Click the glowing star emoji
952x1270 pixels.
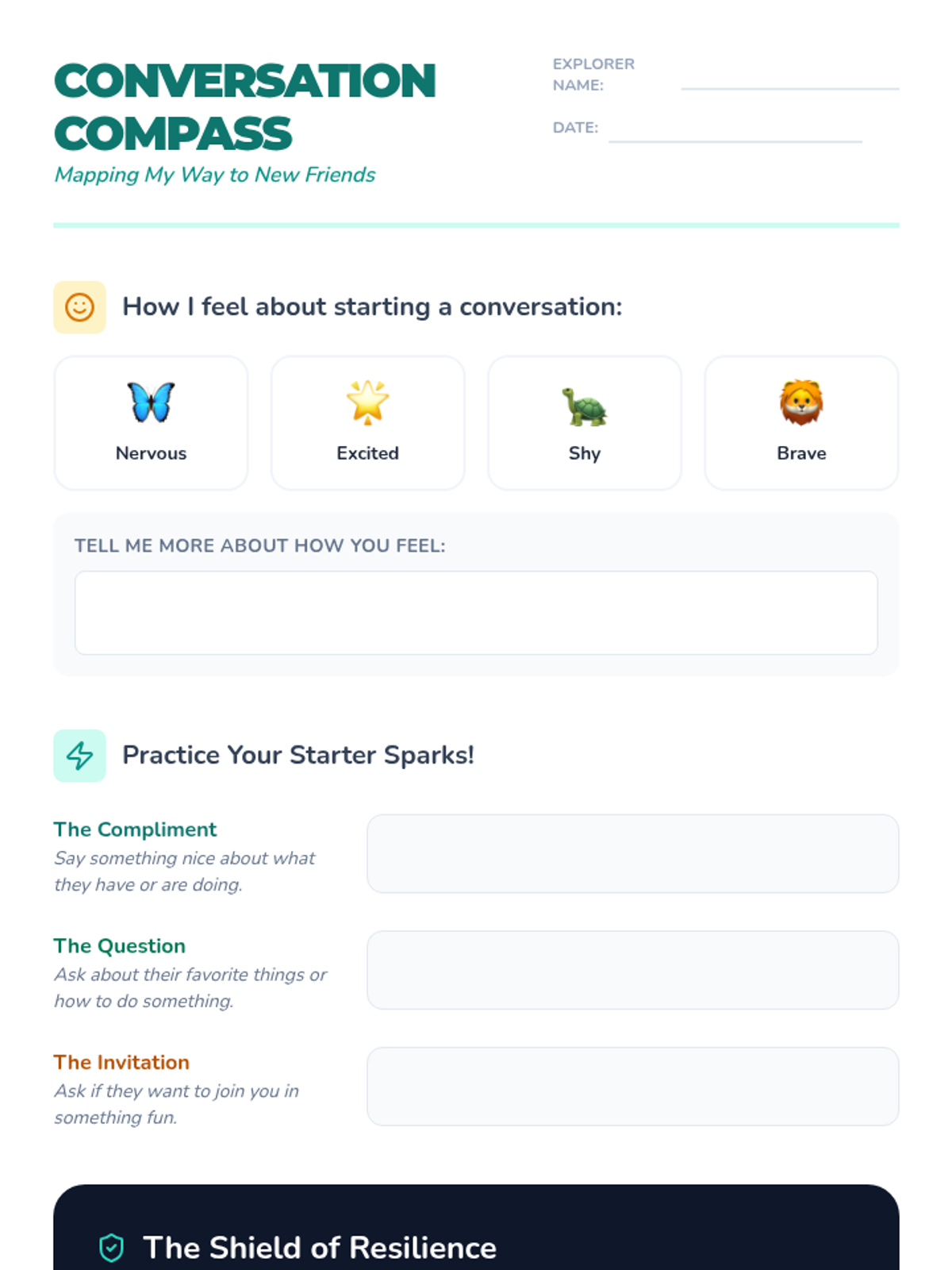point(367,402)
